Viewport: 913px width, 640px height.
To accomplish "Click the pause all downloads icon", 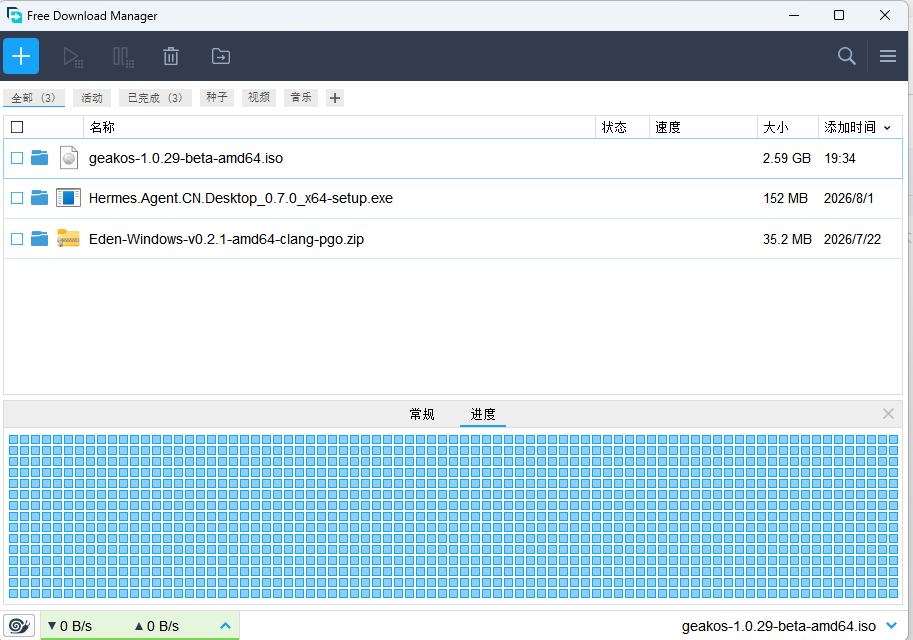I will point(123,56).
